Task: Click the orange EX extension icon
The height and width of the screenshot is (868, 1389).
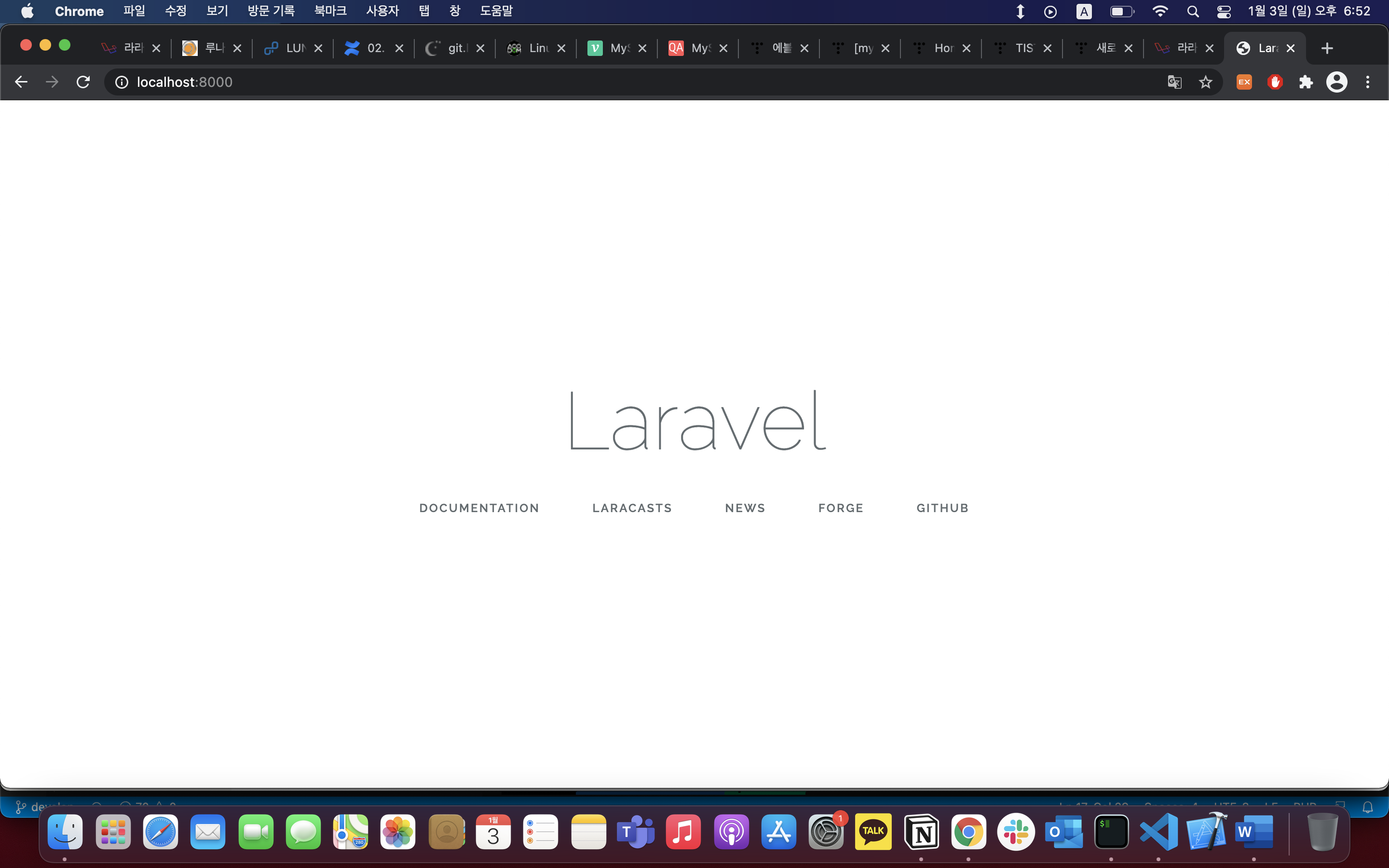Action: (1244, 82)
